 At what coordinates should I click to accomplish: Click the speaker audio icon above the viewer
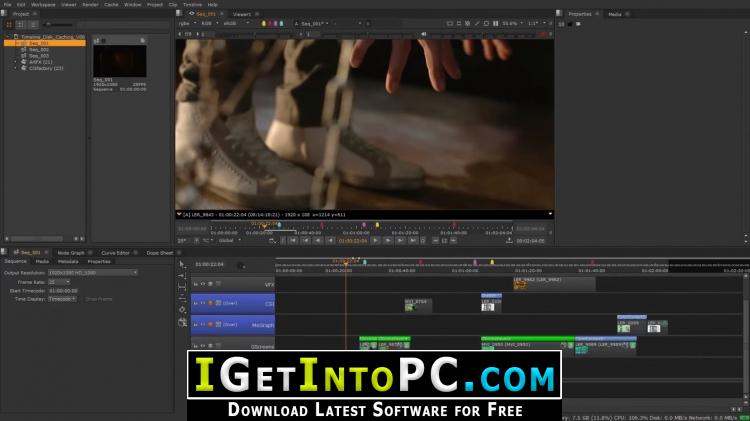click(x=423, y=34)
